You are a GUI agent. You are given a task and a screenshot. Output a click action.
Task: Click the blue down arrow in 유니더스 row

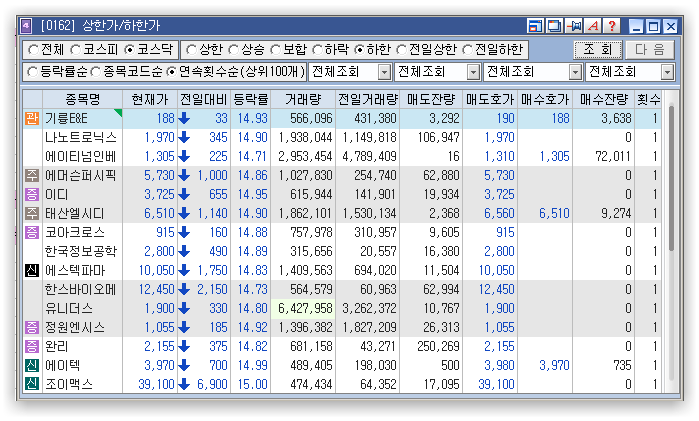click(x=184, y=308)
